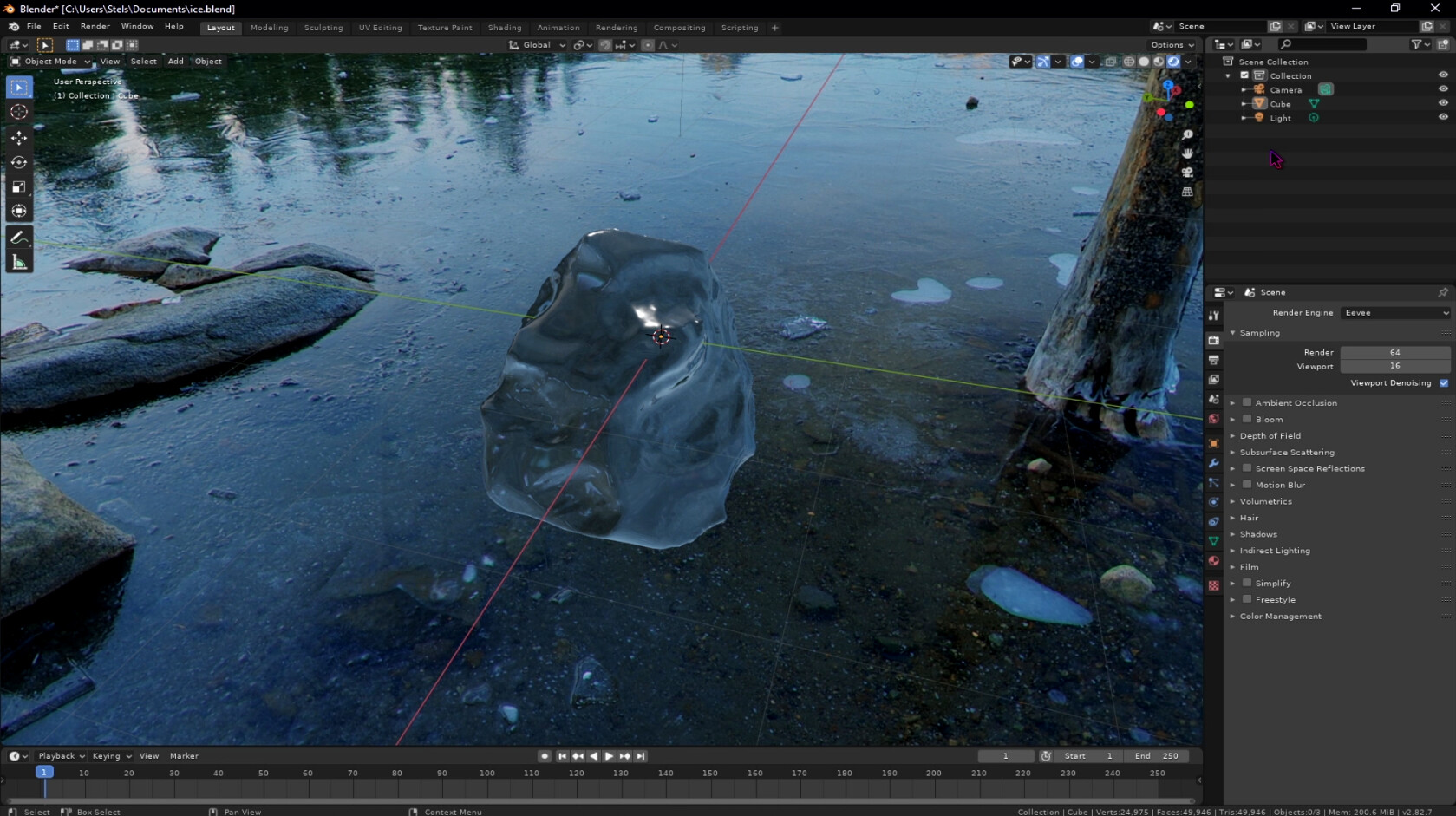Screen dimensions: 1456x816
Task: Activate the Annotate tool
Action: [18, 237]
